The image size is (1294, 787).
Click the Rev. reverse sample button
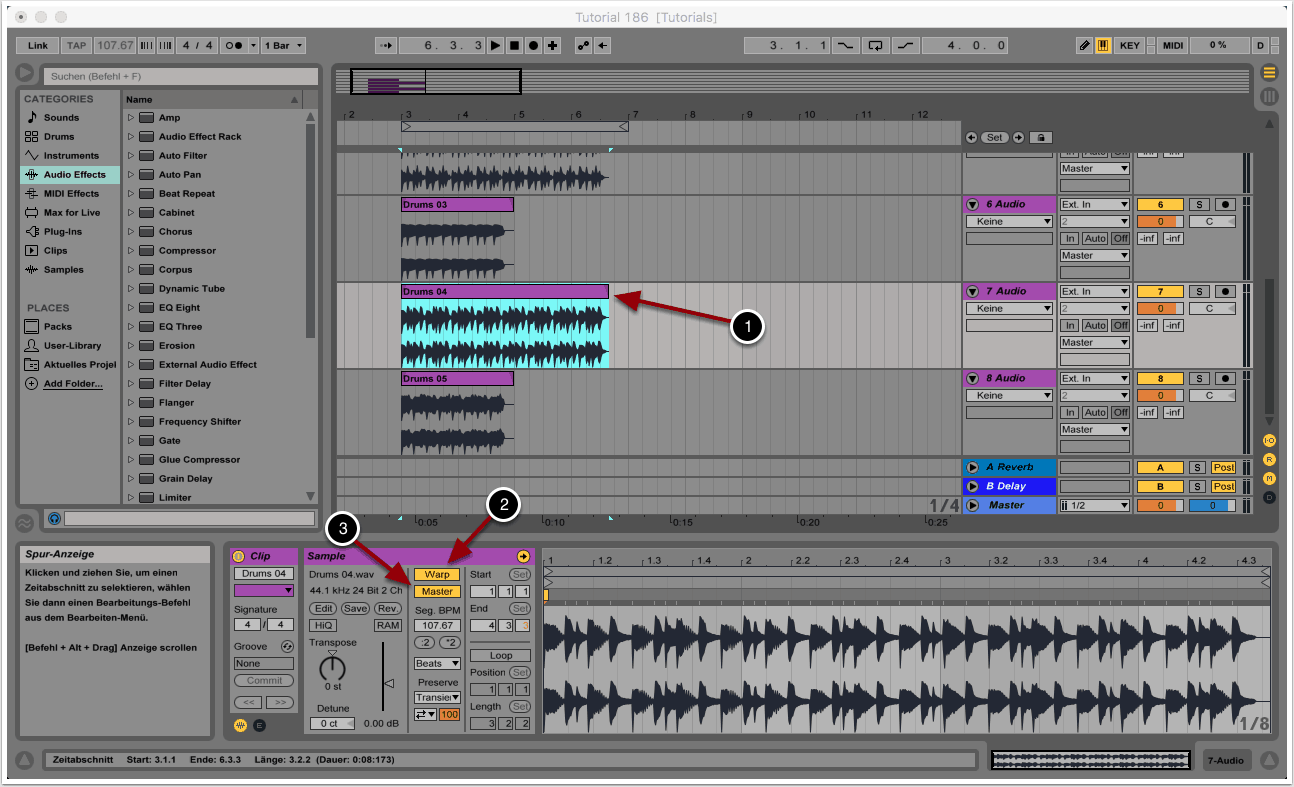click(388, 608)
